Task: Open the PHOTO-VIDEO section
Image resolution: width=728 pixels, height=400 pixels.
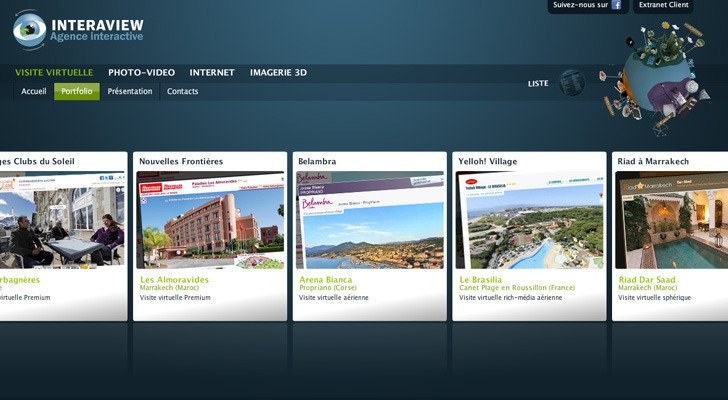Action: click(x=141, y=73)
